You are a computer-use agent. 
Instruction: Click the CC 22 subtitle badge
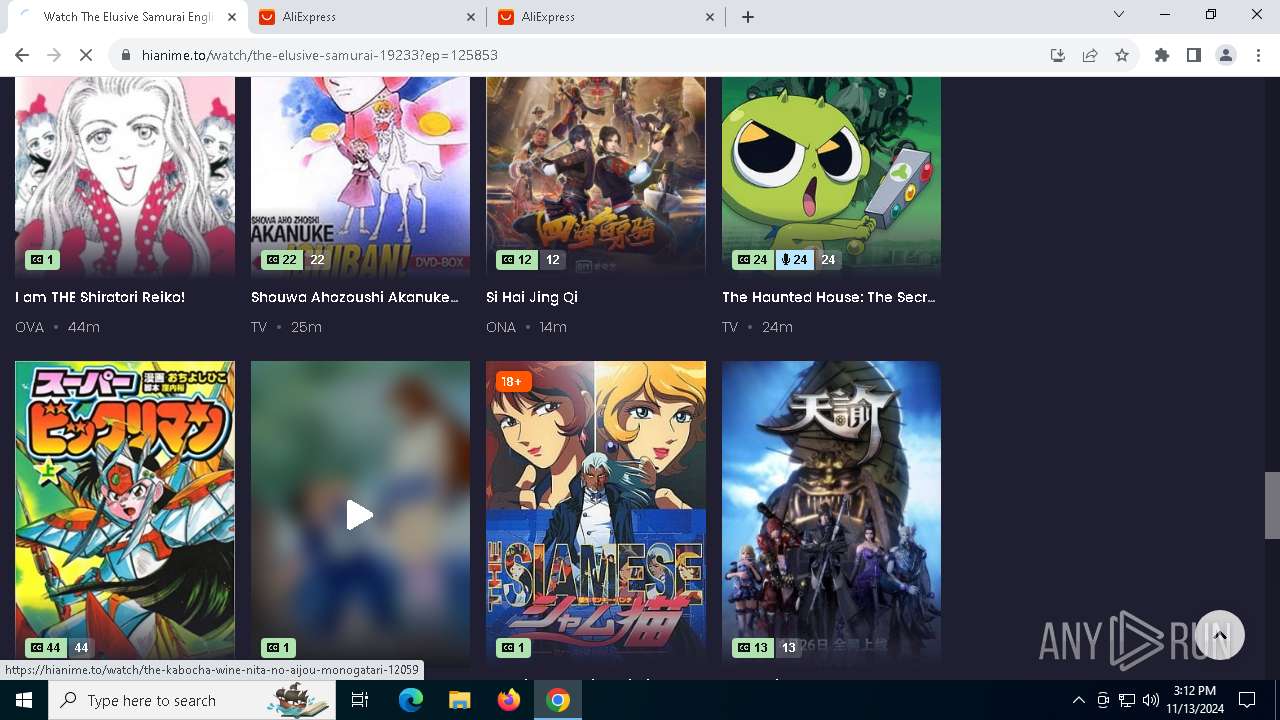click(280, 260)
